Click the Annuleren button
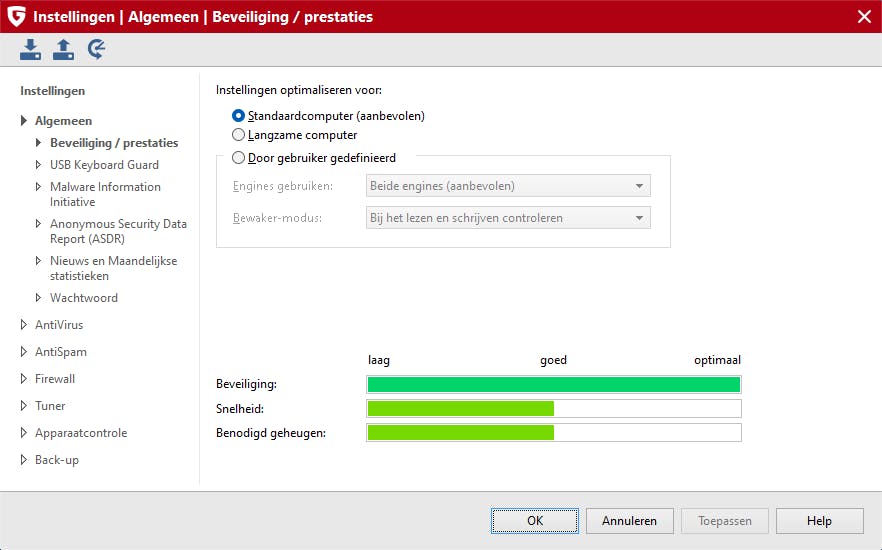The width and height of the screenshot is (882, 550). pyautogui.click(x=629, y=521)
